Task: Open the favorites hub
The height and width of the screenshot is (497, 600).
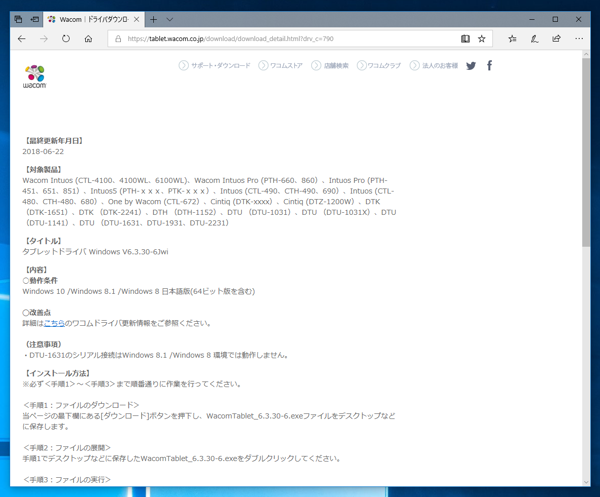Action: point(512,39)
